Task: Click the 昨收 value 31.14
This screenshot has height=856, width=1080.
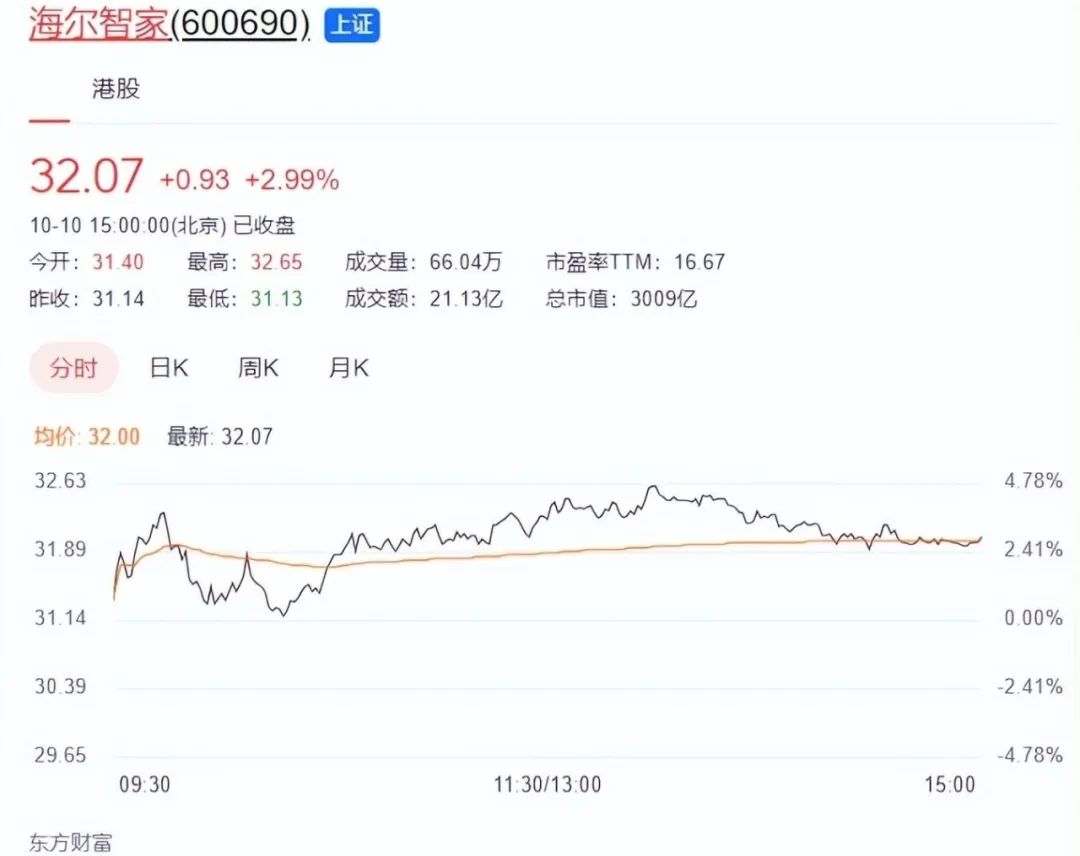Action: (118, 298)
